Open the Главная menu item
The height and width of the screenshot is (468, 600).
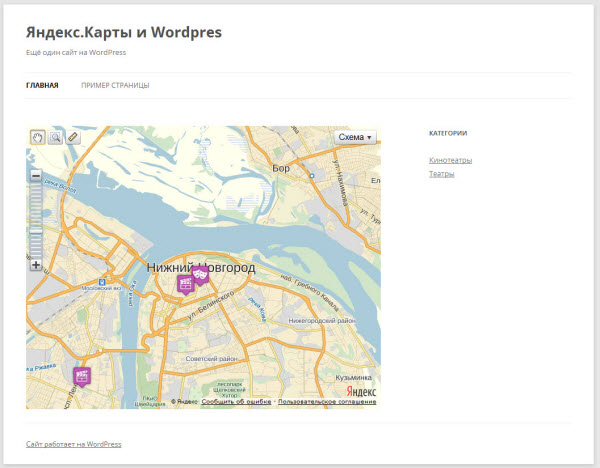point(42,85)
